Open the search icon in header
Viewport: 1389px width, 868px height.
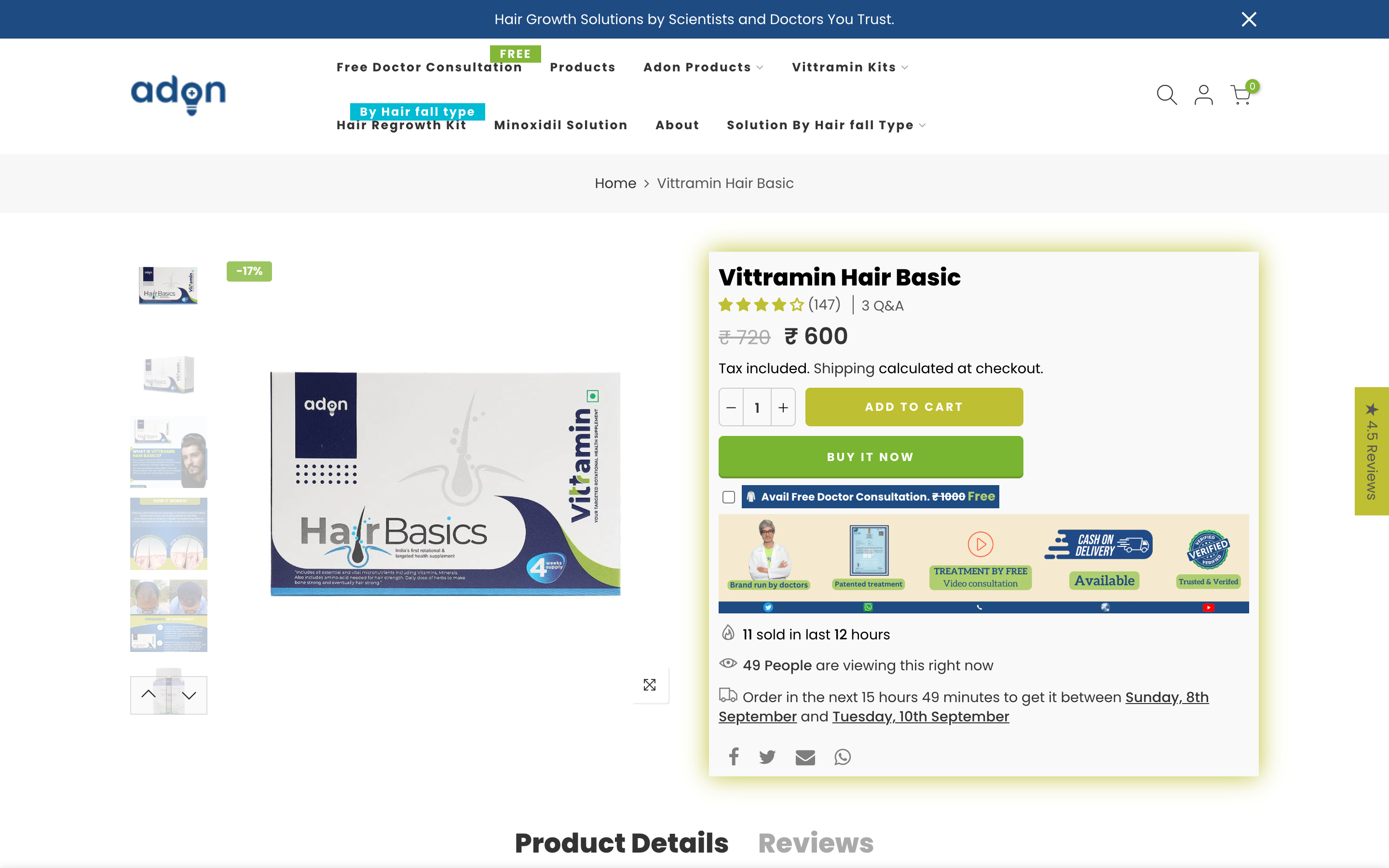click(x=1166, y=95)
